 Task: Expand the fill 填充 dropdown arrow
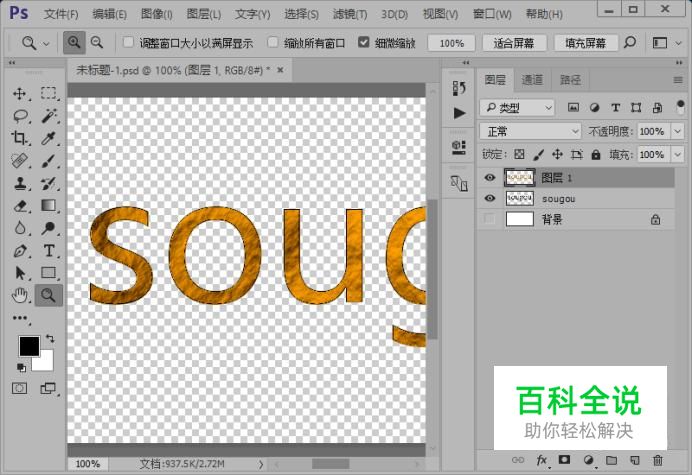(x=677, y=155)
